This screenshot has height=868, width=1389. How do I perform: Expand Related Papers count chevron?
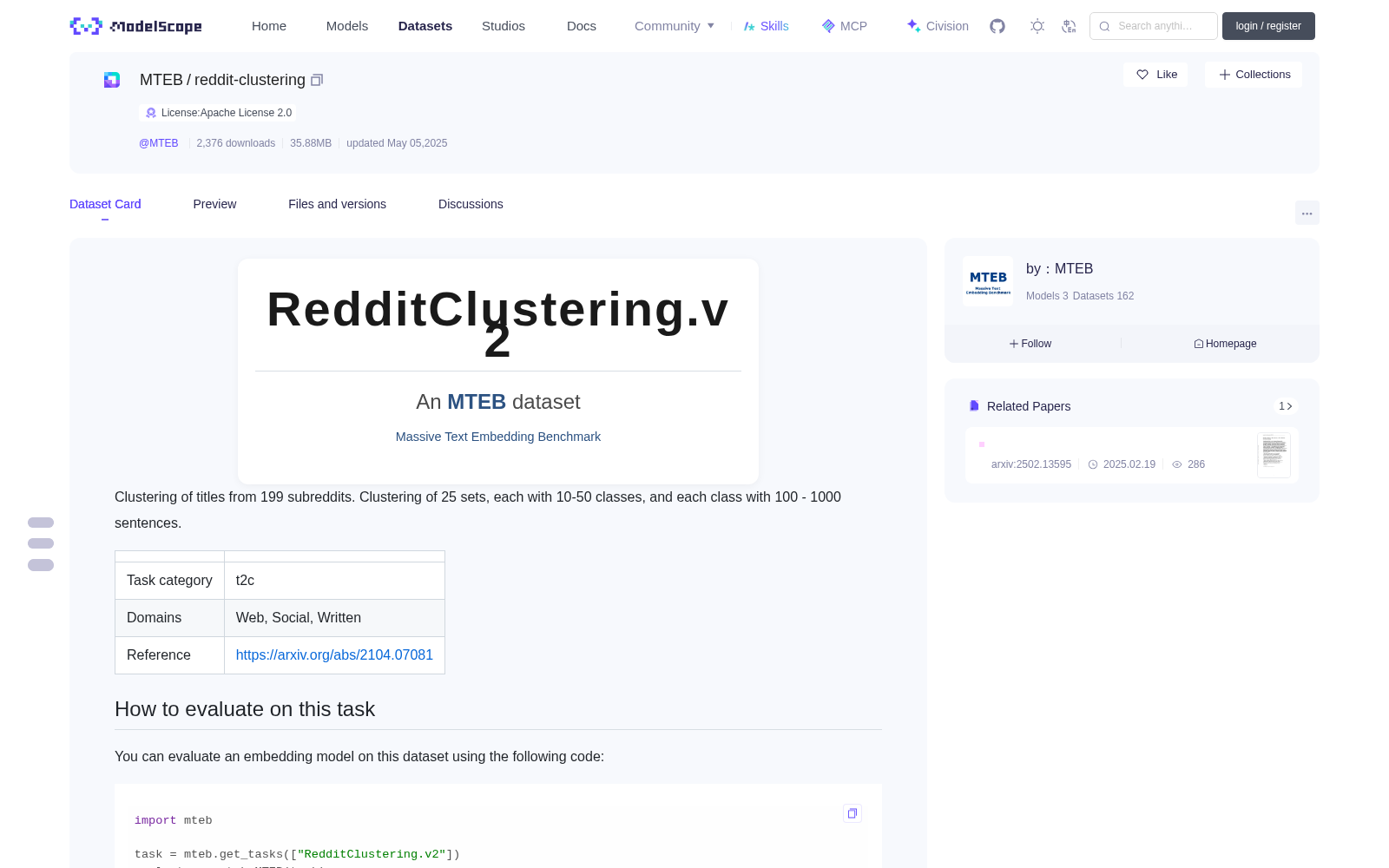coord(1286,406)
